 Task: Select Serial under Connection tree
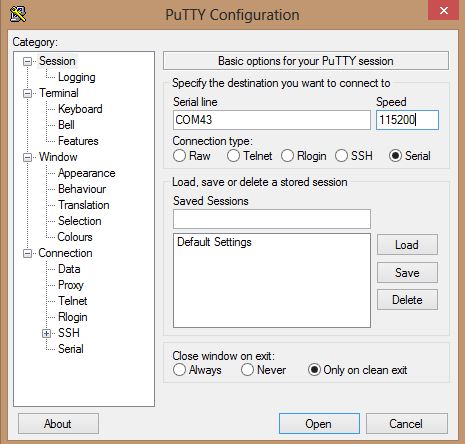tap(71, 349)
